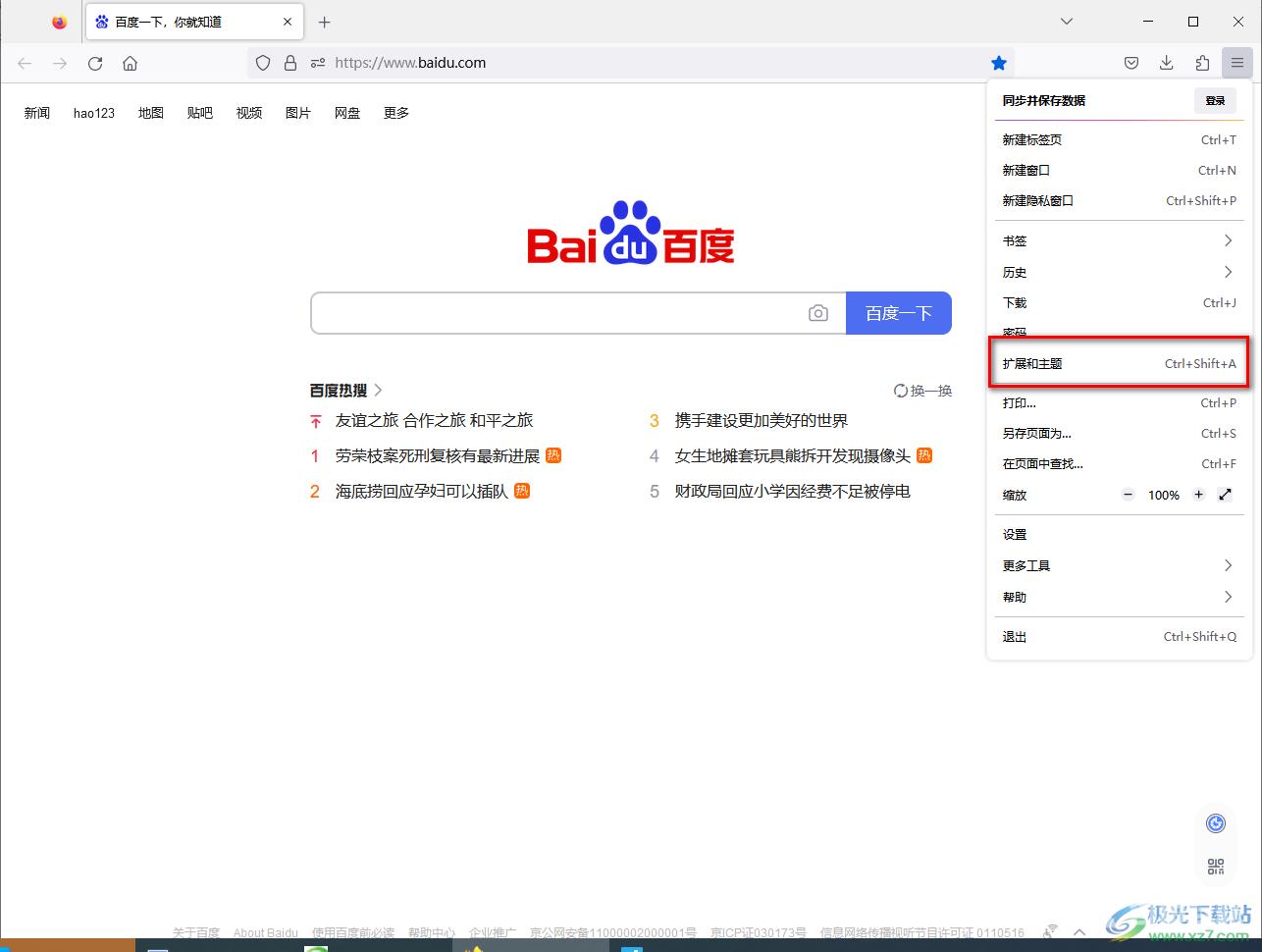Open 友谊之旅 合作之旅 和平之旅 headline

click(434, 420)
